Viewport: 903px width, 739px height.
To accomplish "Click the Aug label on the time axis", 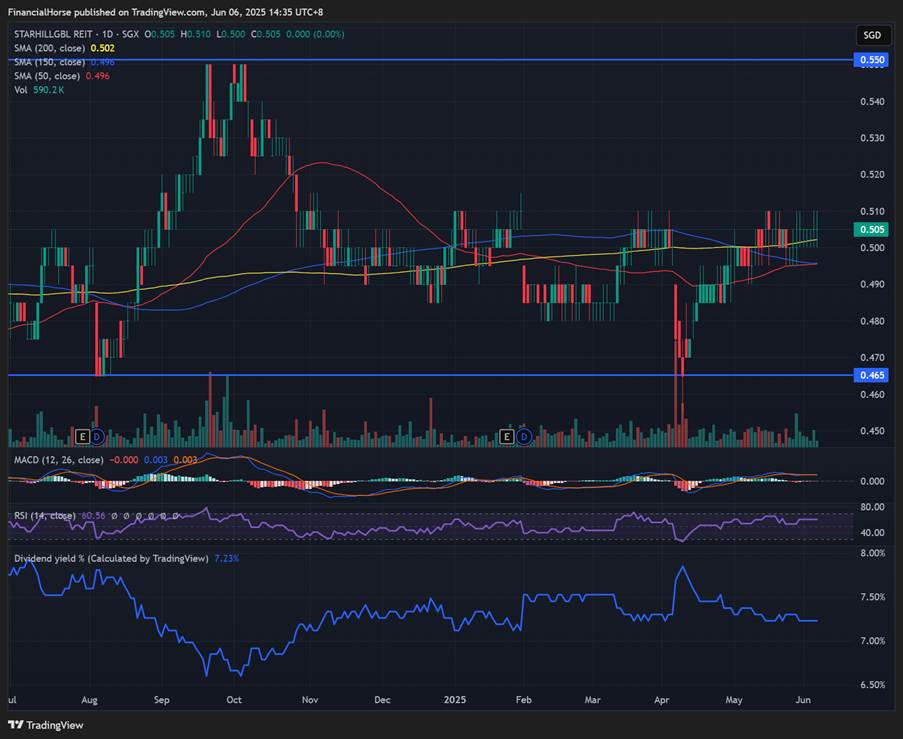I will 89,700.
